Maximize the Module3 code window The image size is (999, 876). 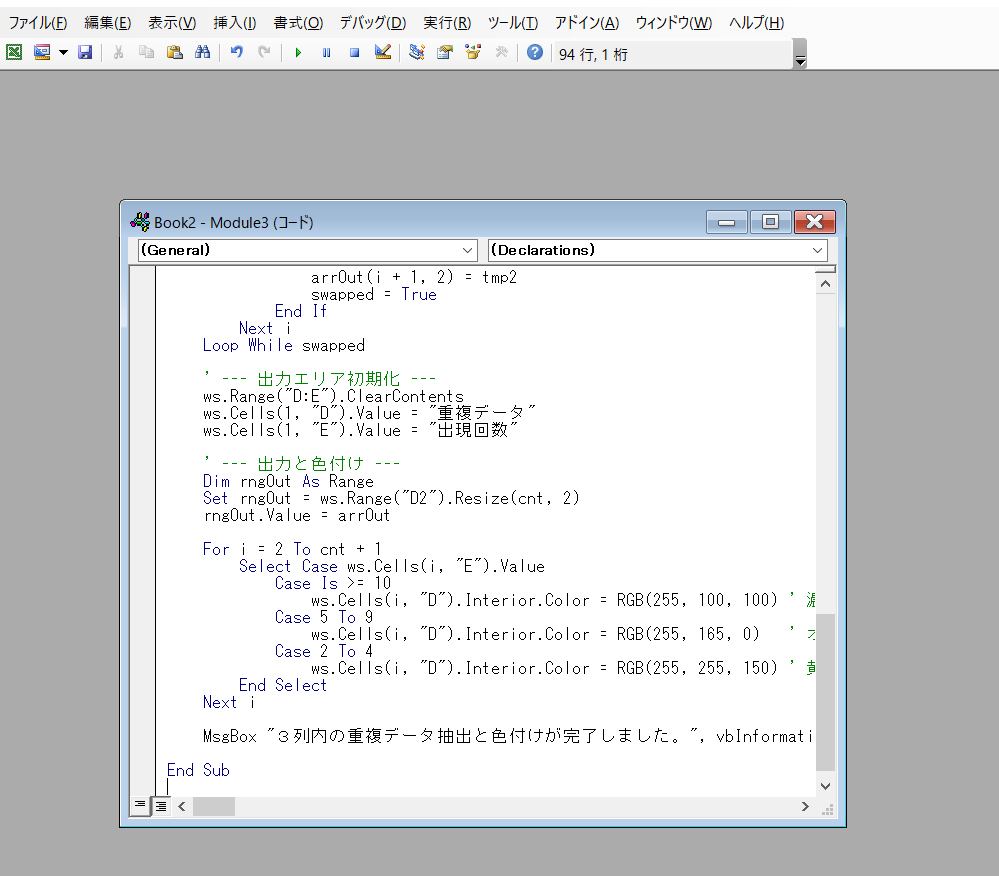[770, 222]
